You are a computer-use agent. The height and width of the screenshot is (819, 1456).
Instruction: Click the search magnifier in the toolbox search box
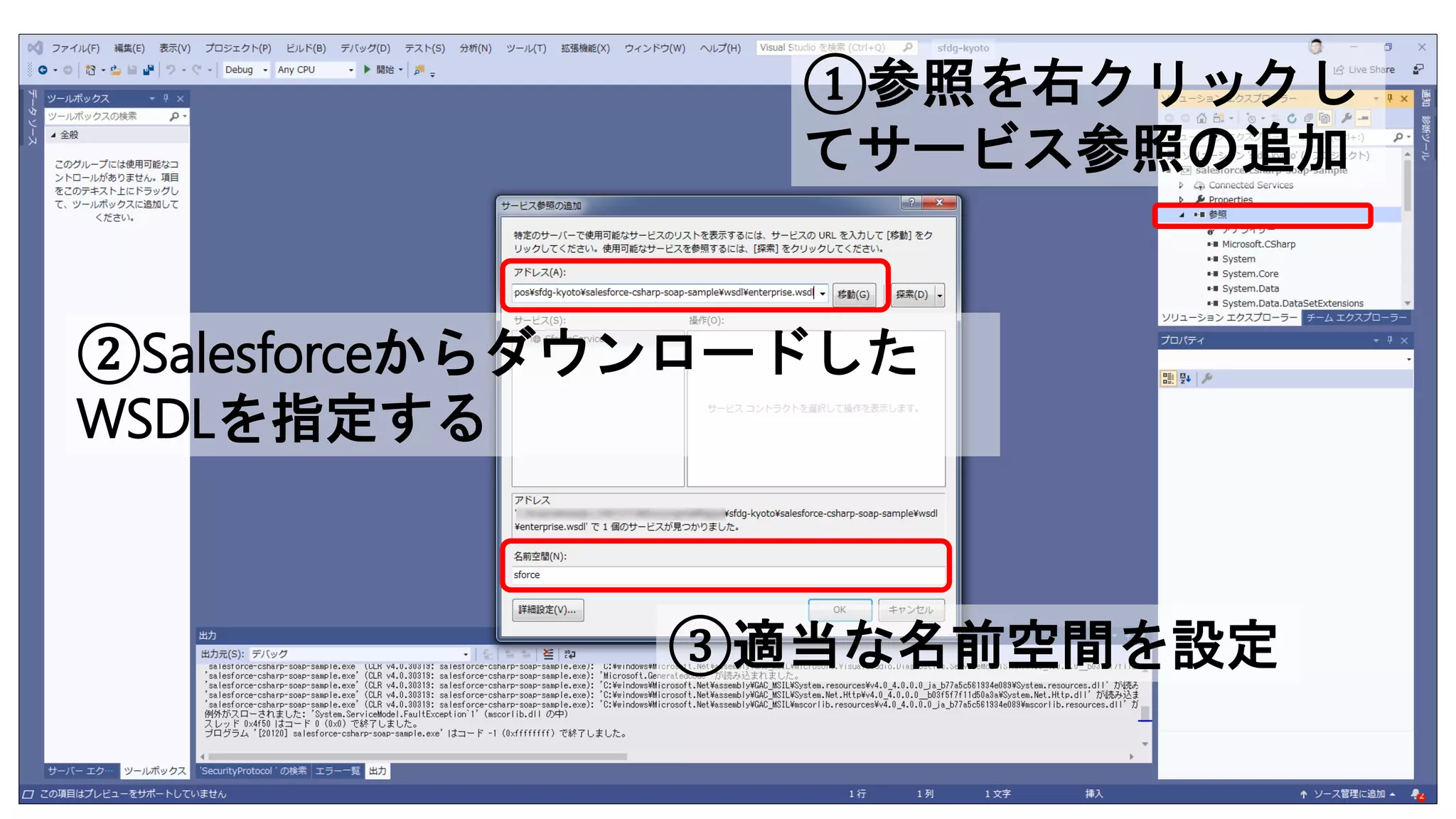tap(174, 116)
